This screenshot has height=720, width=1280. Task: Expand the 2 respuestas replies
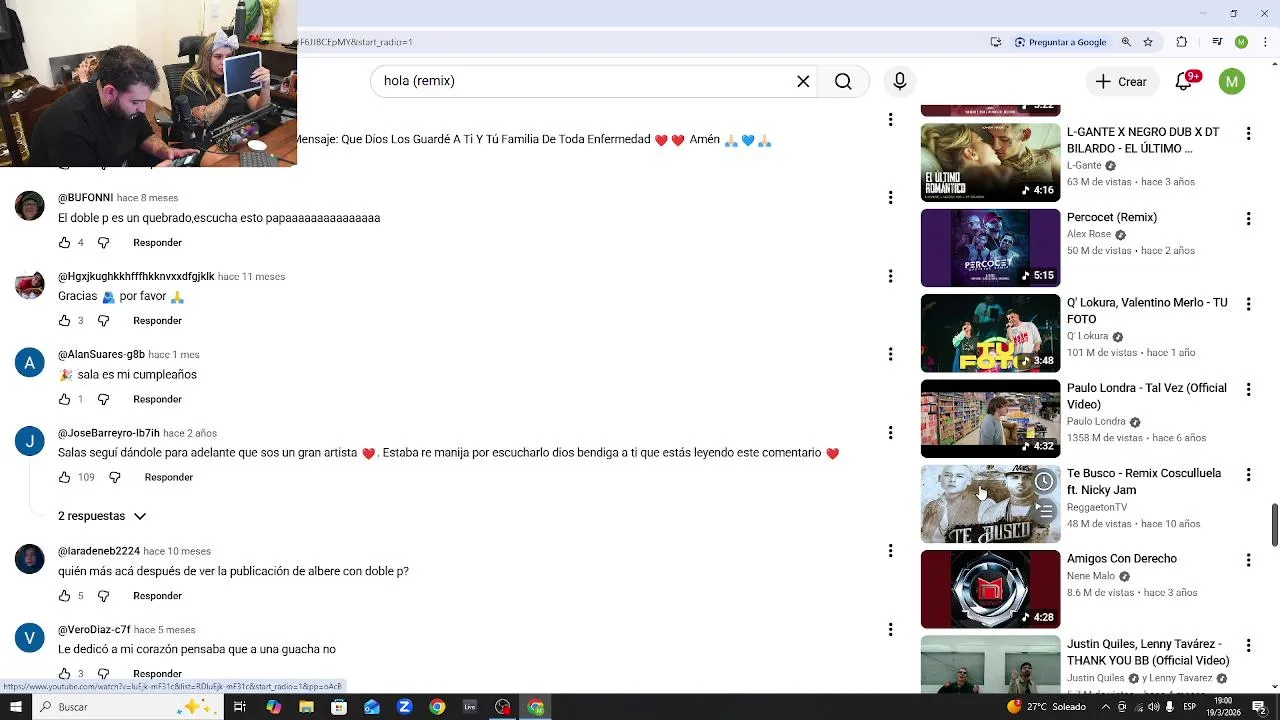(102, 516)
